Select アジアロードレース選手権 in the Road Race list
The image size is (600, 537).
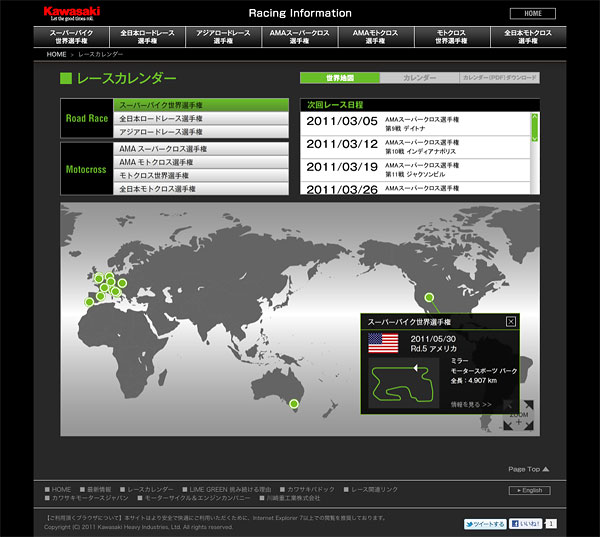point(201,132)
